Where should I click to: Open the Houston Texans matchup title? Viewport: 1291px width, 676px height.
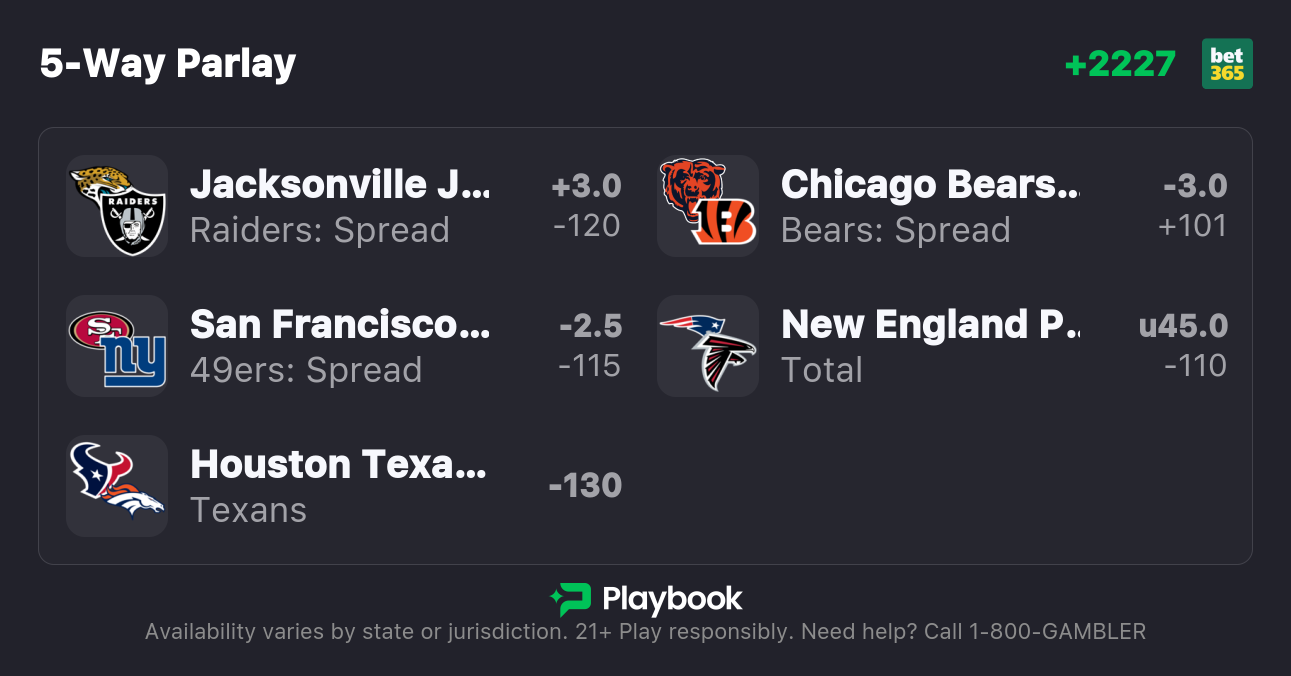pyautogui.click(x=338, y=464)
